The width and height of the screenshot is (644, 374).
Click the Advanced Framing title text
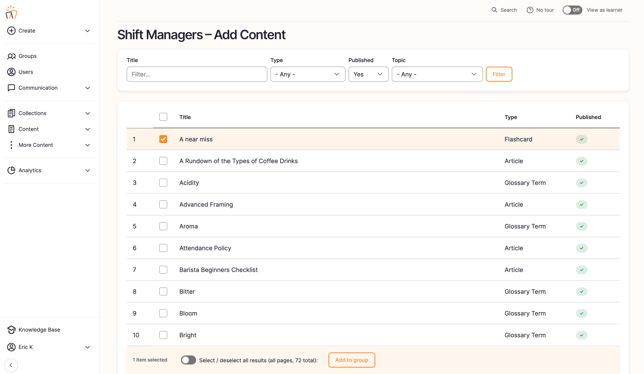[206, 204]
